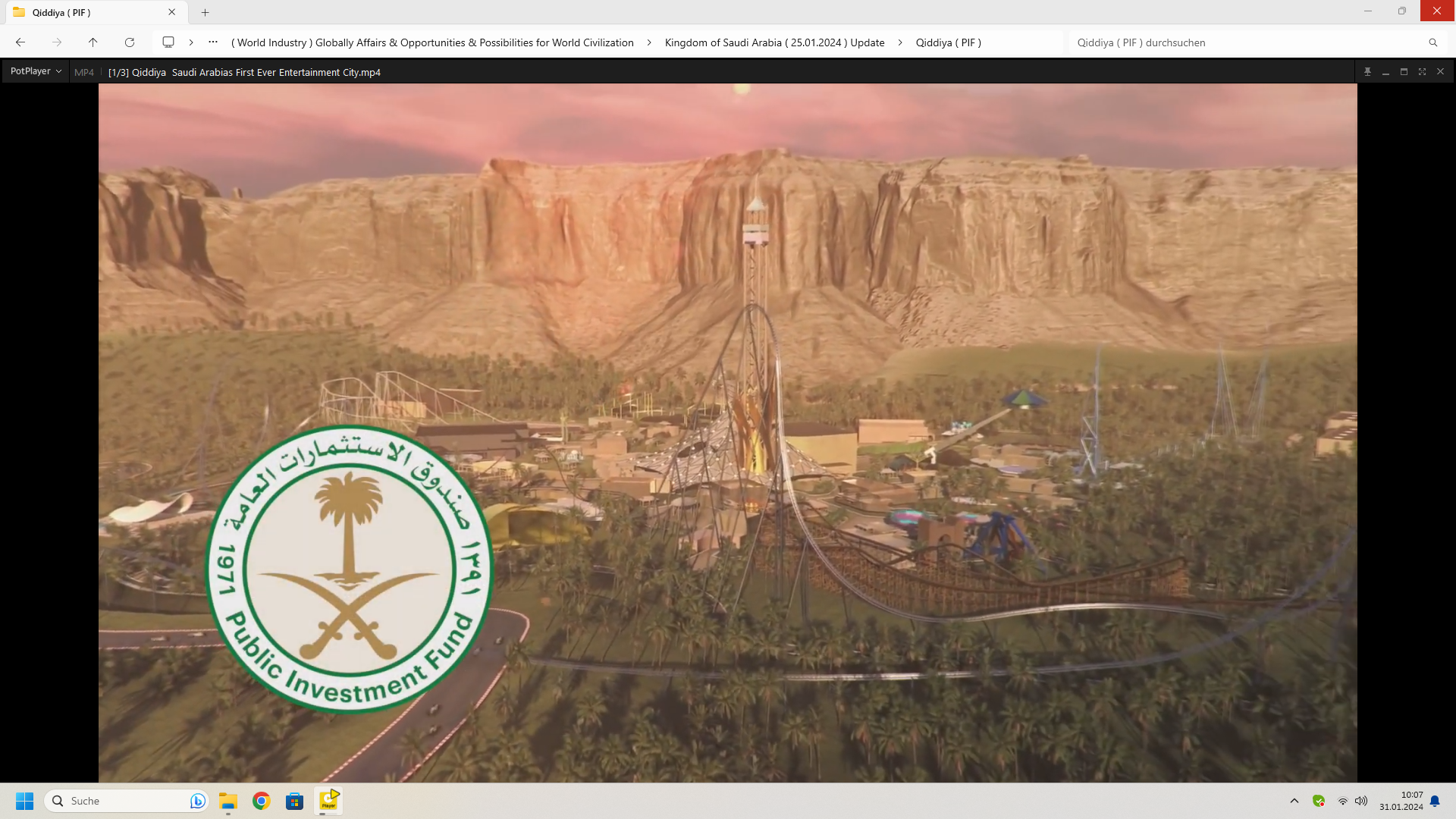Open File Explorer from taskbar

(228, 801)
